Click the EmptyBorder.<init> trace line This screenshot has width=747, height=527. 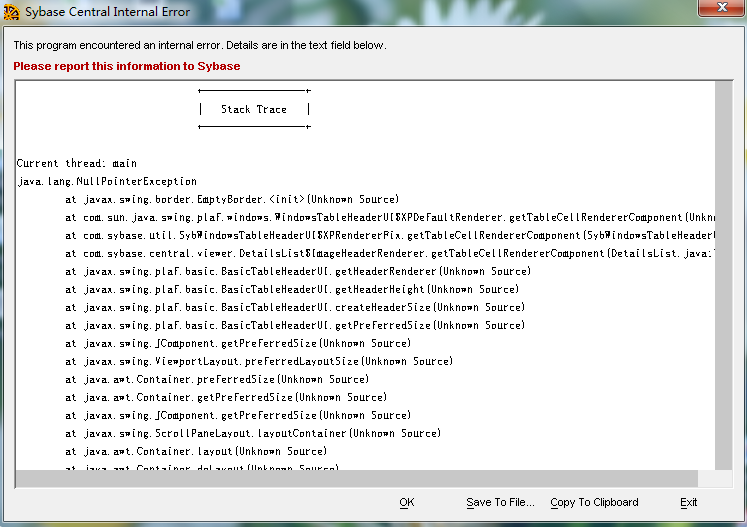(232, 200)
